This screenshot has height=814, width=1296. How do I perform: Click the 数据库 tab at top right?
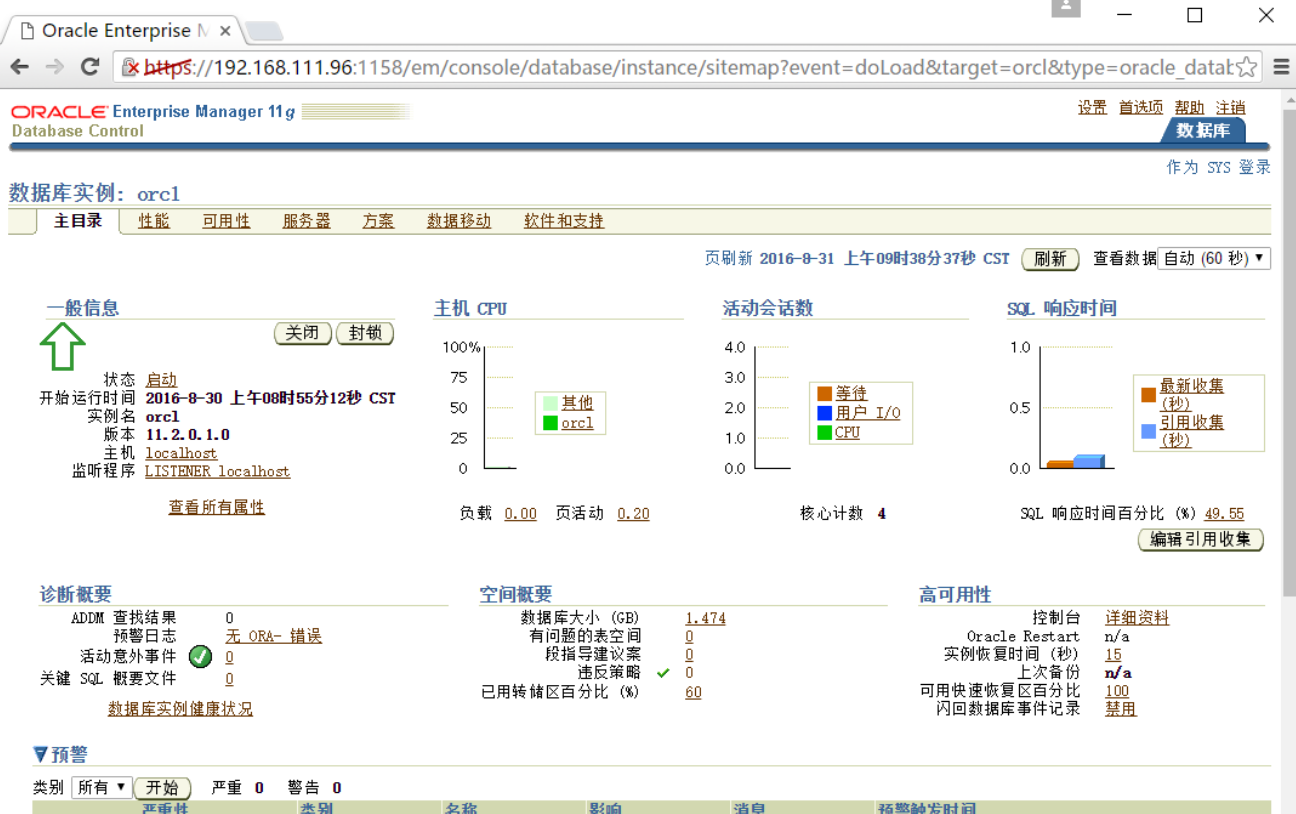(1203, 130)
